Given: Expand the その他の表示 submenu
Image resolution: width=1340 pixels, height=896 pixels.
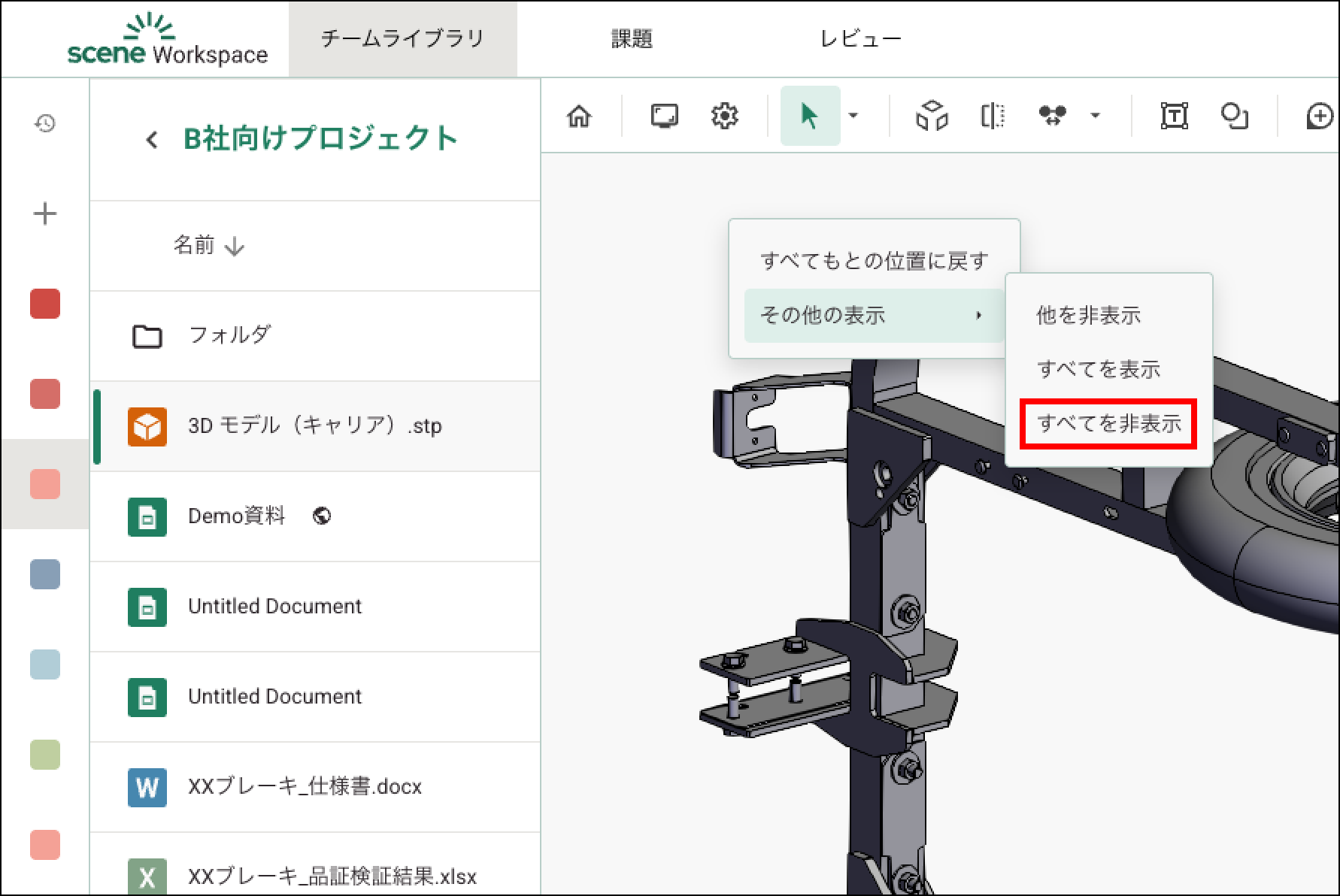Looking at the screenshot, I should pyautogui.click(x=872, y=316).
